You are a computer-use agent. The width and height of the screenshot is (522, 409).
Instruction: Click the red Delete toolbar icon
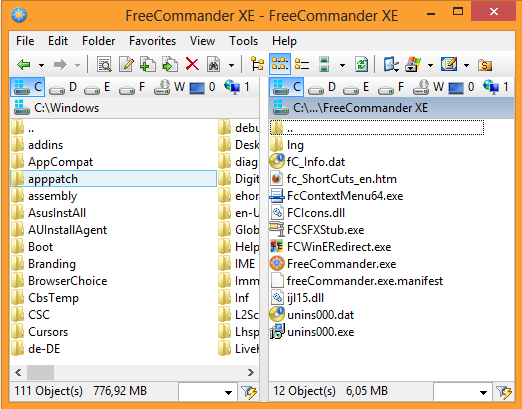[x=192, y=64]
